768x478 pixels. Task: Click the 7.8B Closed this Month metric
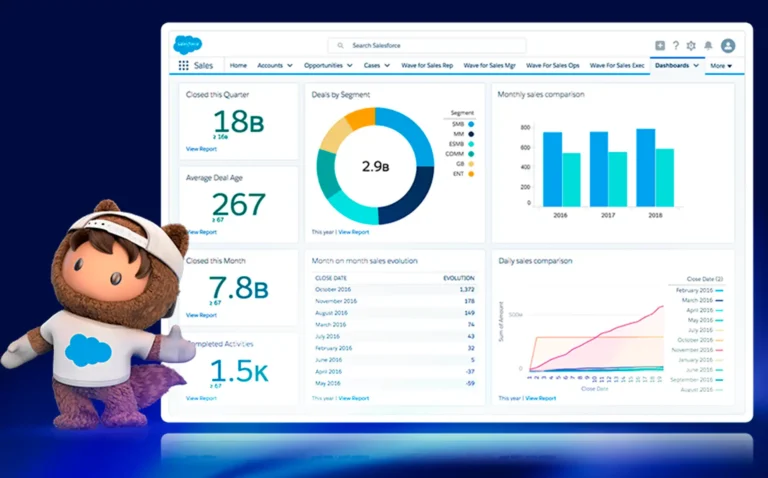pyautogui.click(x=239, y=287)
